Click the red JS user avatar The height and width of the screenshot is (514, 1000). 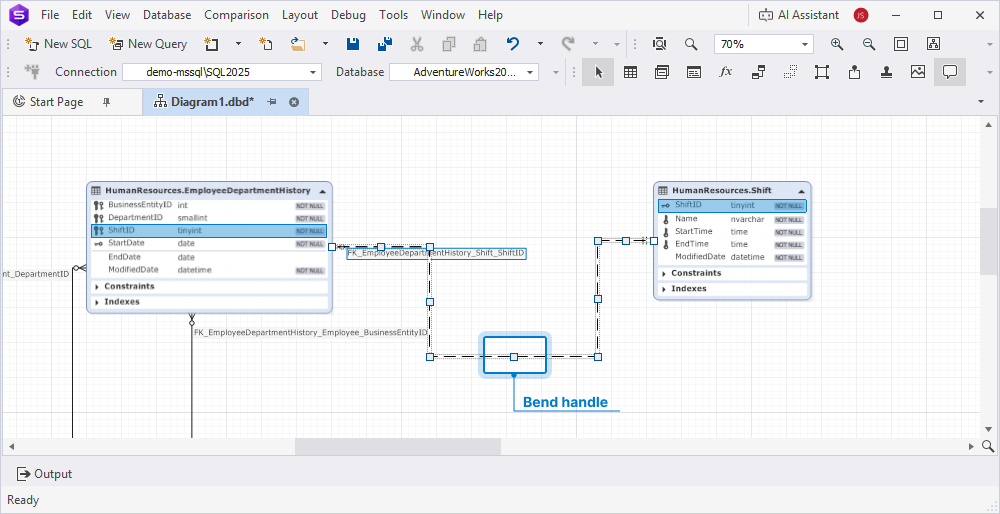(x=861, y=15)
